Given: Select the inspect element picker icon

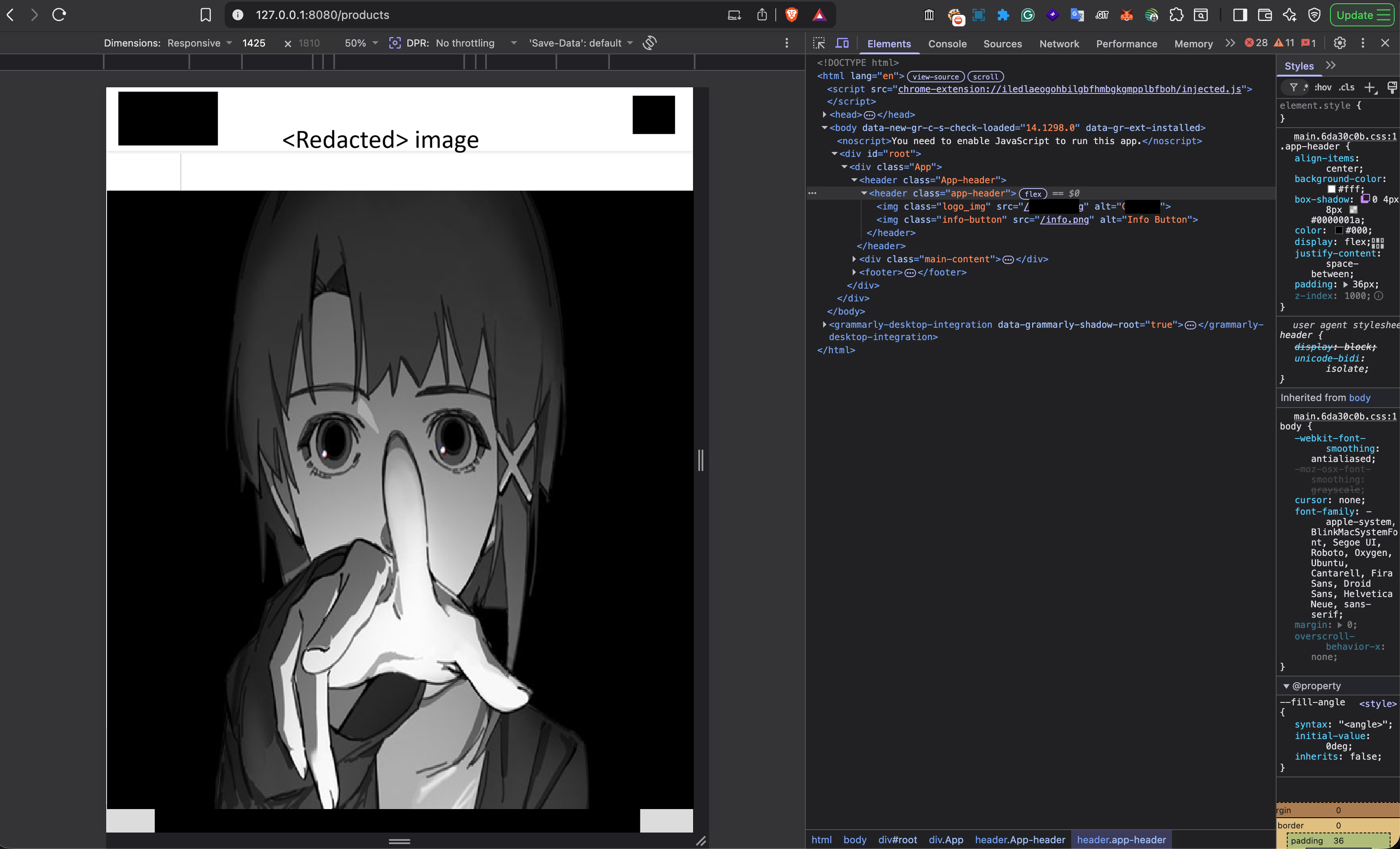Looking at the screenshot, I should 819,43.
